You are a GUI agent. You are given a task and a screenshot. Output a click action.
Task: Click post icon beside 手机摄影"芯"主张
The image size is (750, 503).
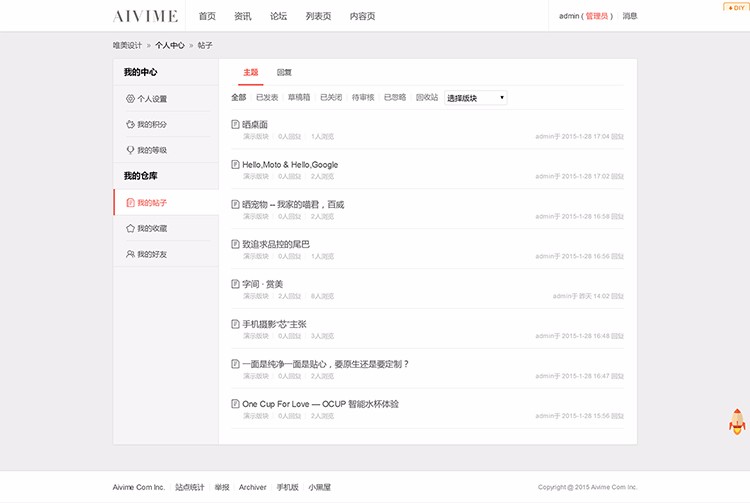[235, 324]
